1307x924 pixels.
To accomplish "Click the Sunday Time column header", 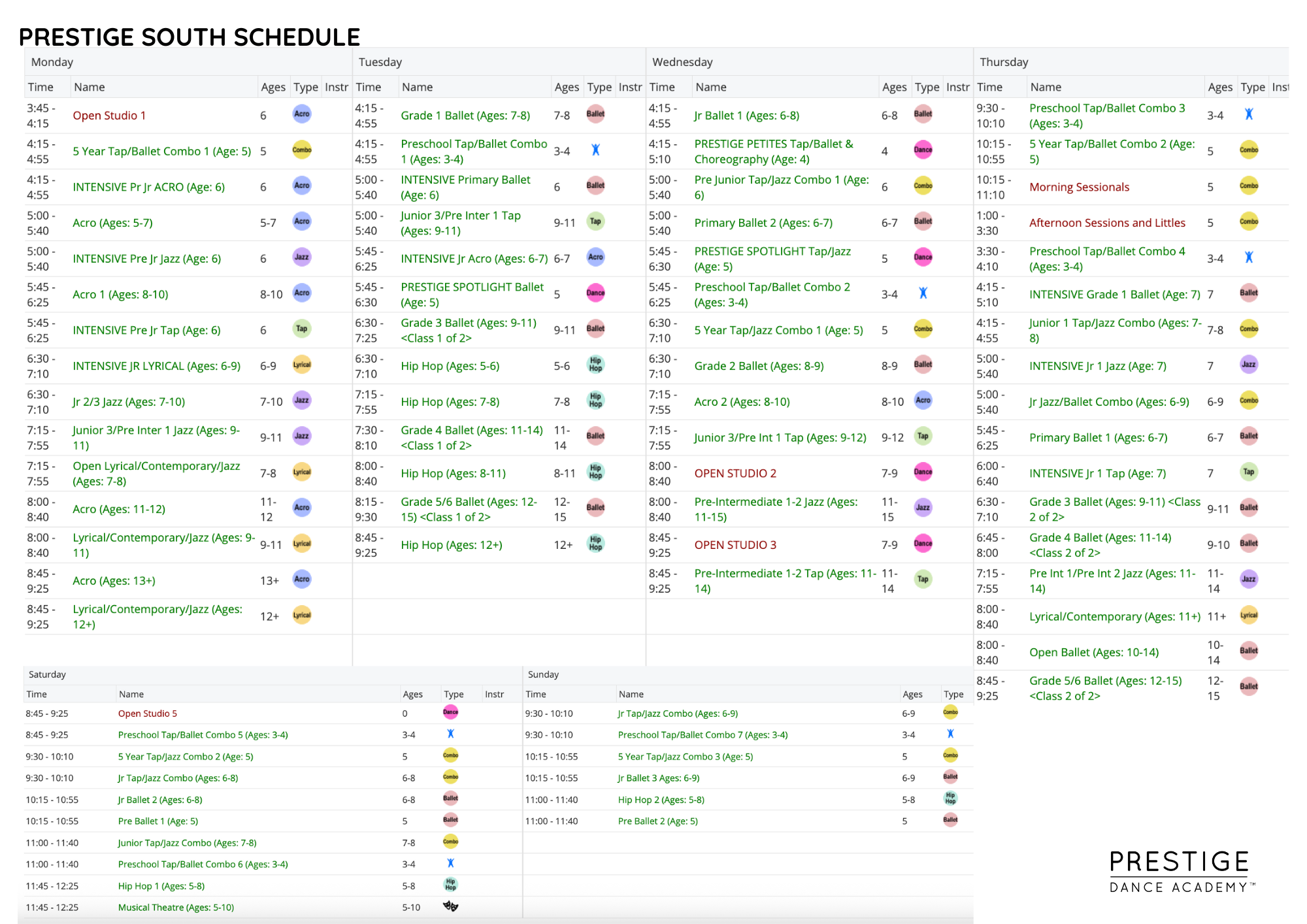I will (535, 694).
